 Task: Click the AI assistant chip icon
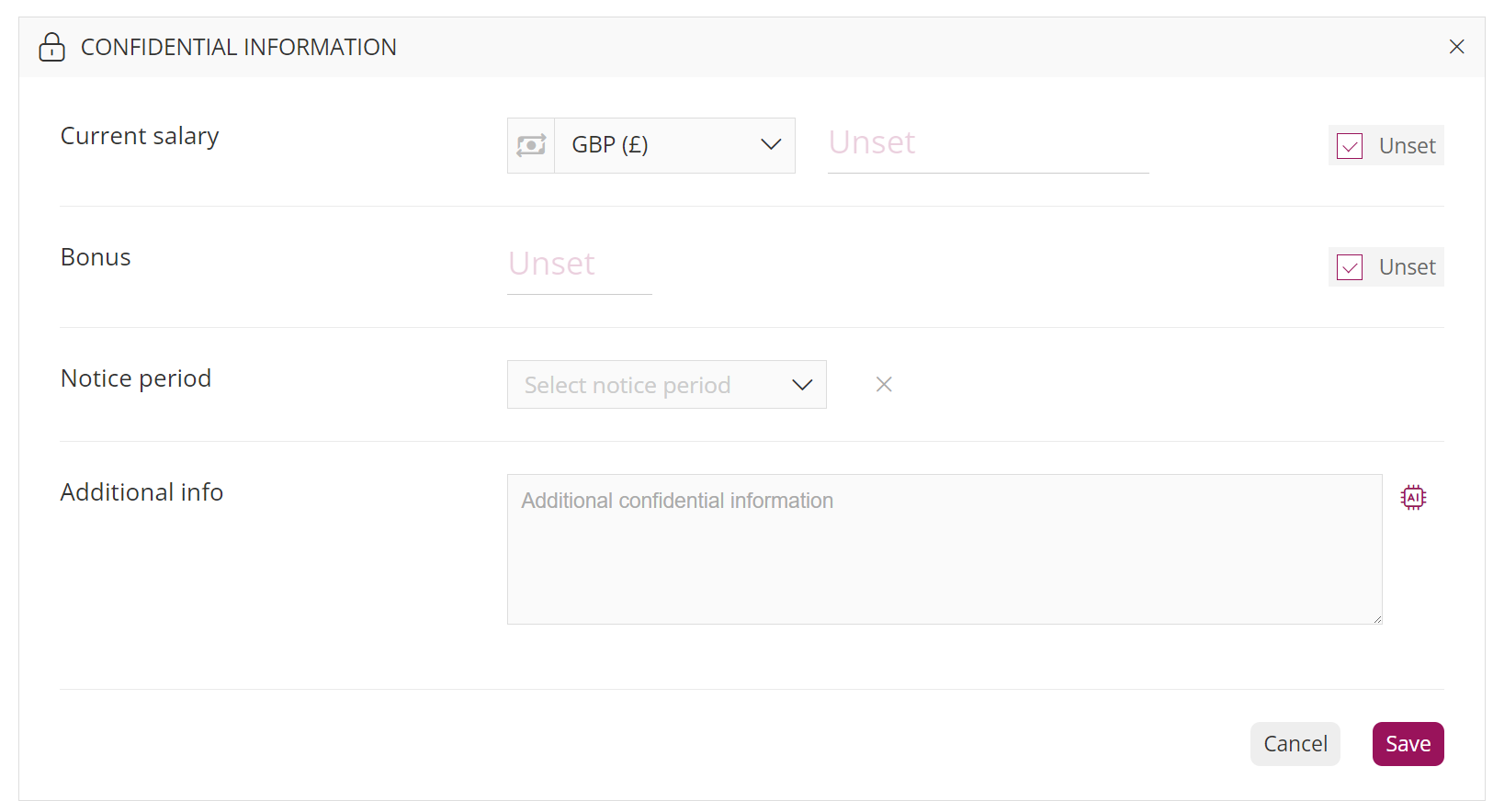tap(1413, 497)
